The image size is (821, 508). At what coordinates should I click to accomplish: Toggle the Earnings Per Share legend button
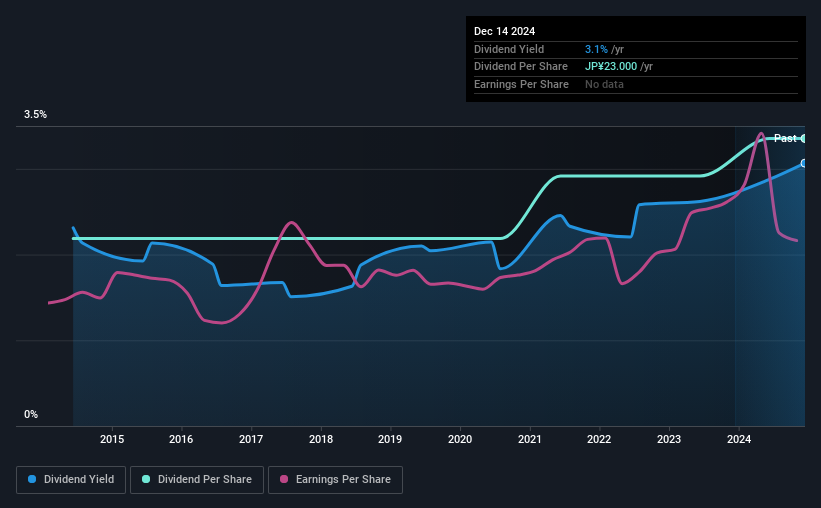(x=335, y=480)
